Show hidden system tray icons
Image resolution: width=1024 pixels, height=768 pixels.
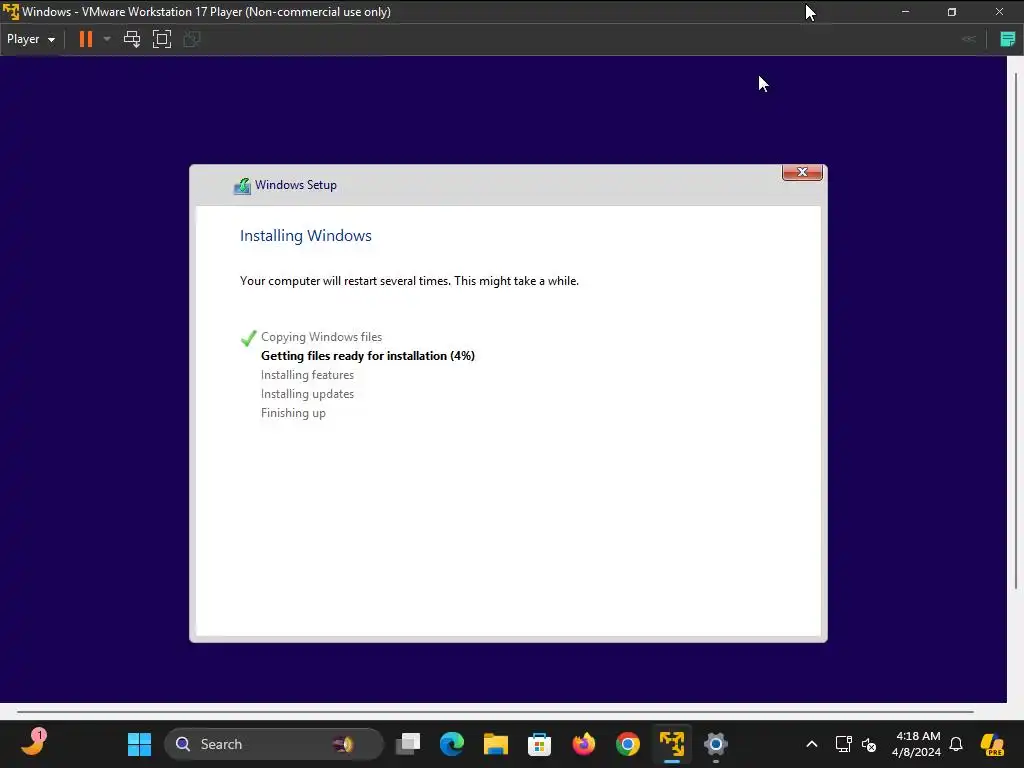[x=812, y=744]
